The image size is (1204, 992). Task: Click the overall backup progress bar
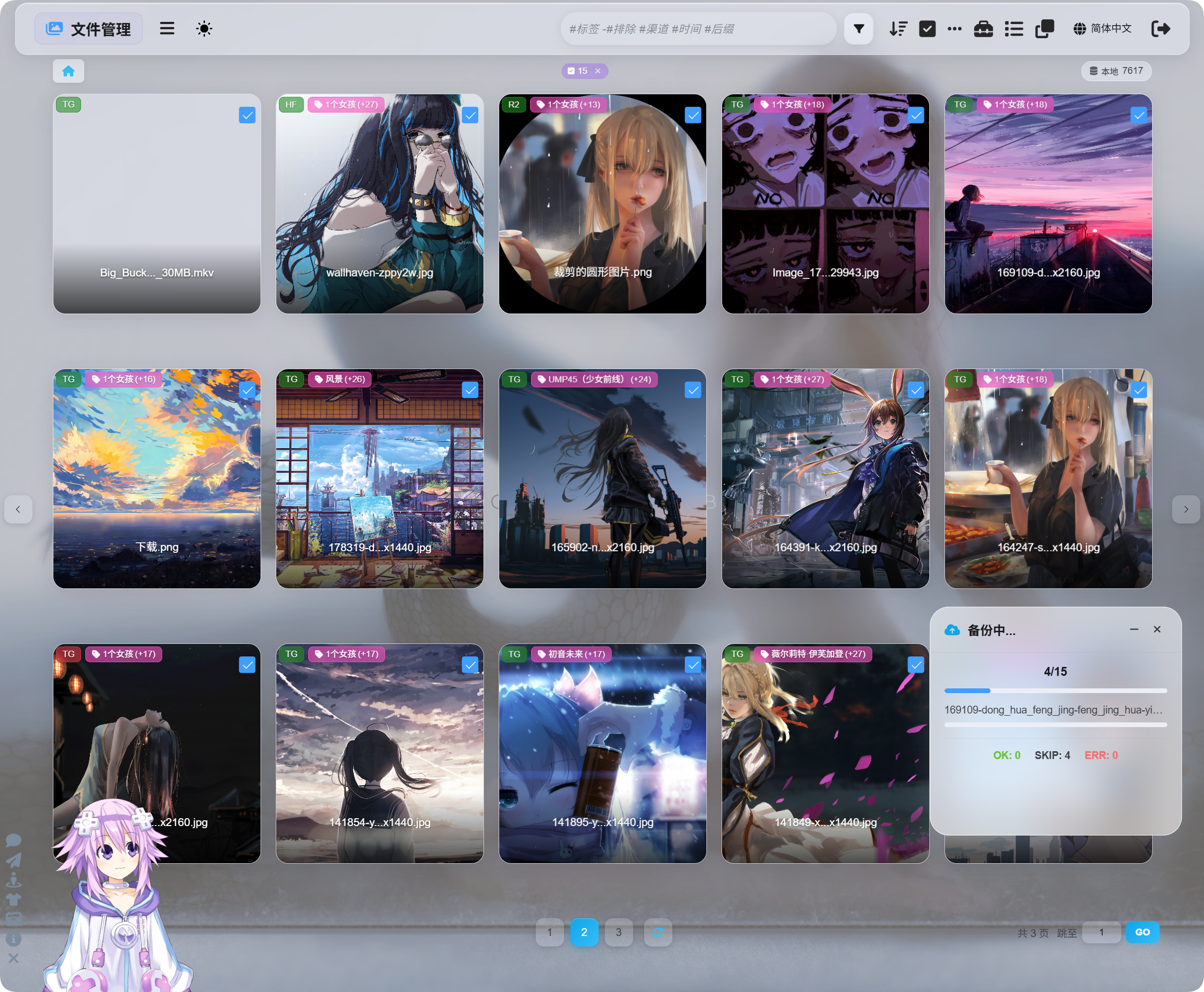click(1055, 691)
